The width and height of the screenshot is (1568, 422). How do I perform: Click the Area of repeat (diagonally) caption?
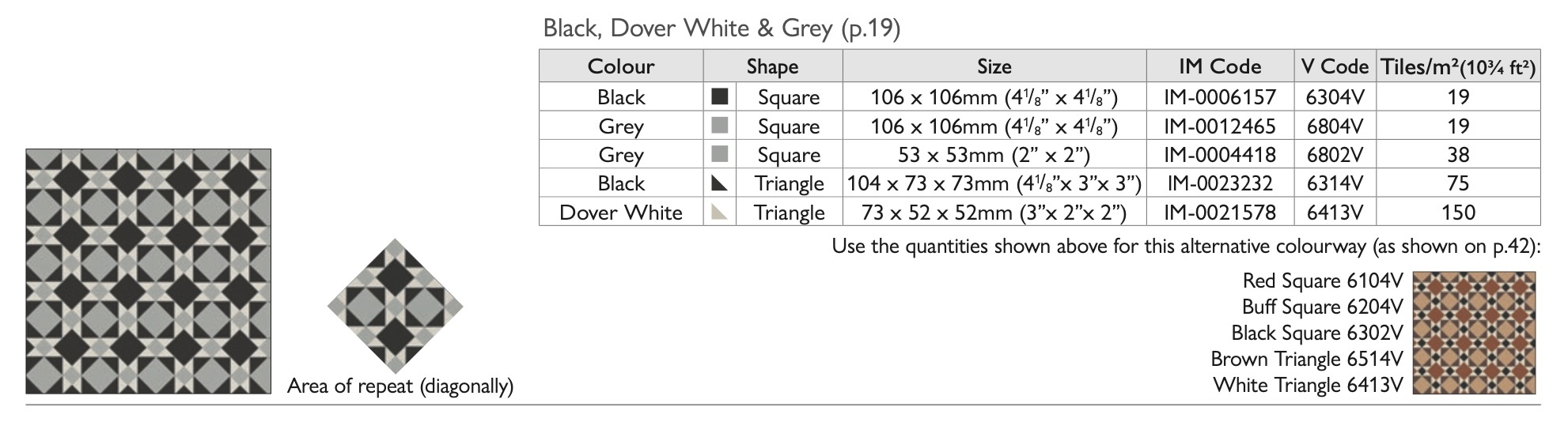(x=400, y=386)
